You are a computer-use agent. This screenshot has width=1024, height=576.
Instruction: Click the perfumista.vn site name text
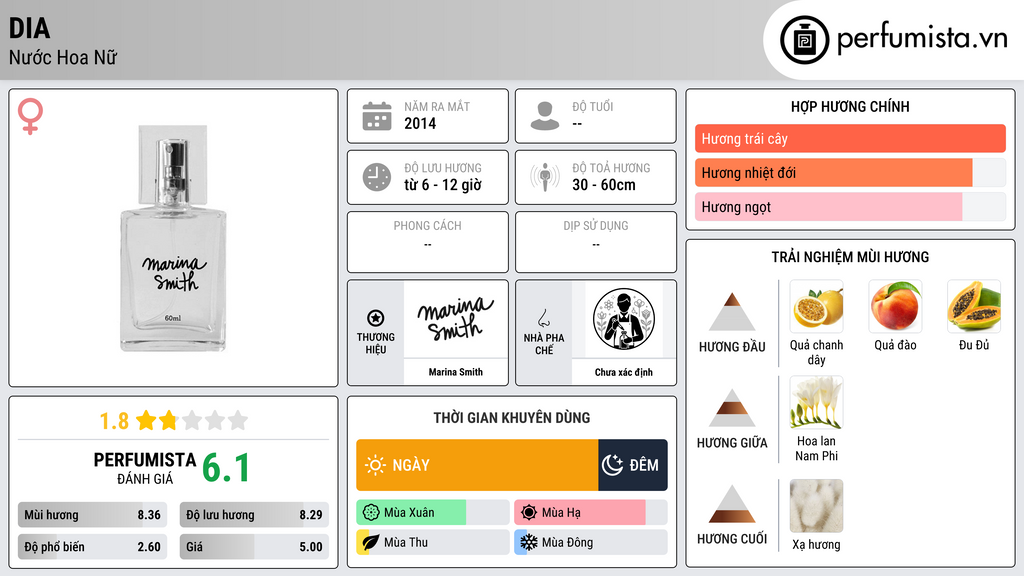[x=922, y=38]
